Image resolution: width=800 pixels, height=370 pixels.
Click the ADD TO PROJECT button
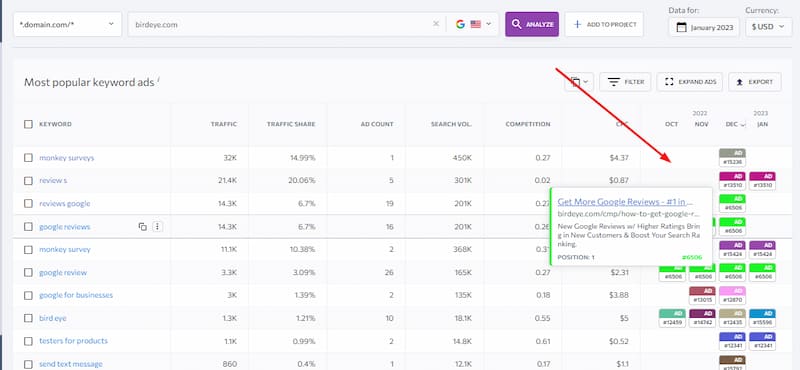pos(604,24)
